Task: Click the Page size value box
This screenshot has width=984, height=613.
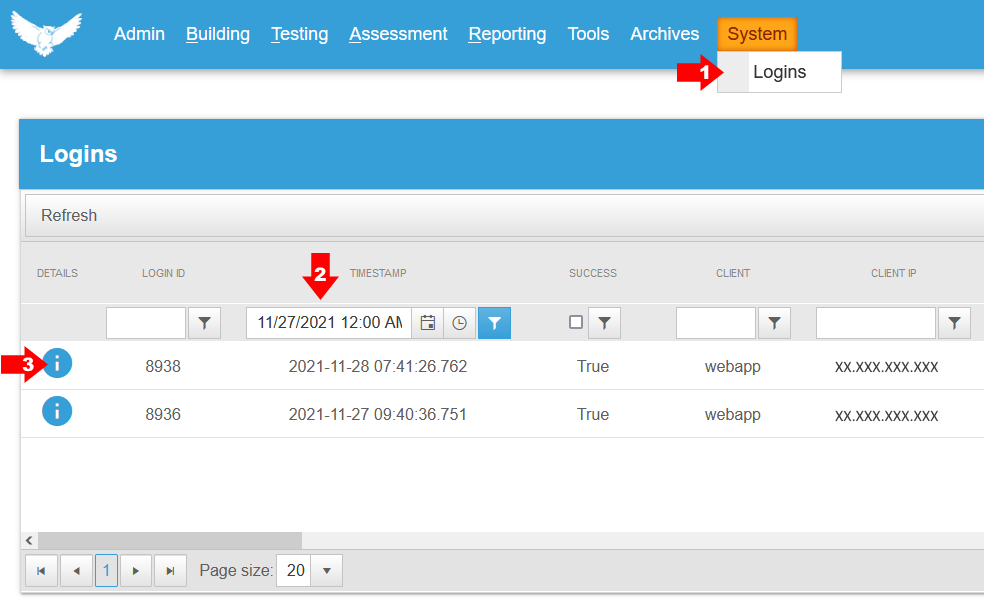Action: pyautogui.click(x=294, y=570)
